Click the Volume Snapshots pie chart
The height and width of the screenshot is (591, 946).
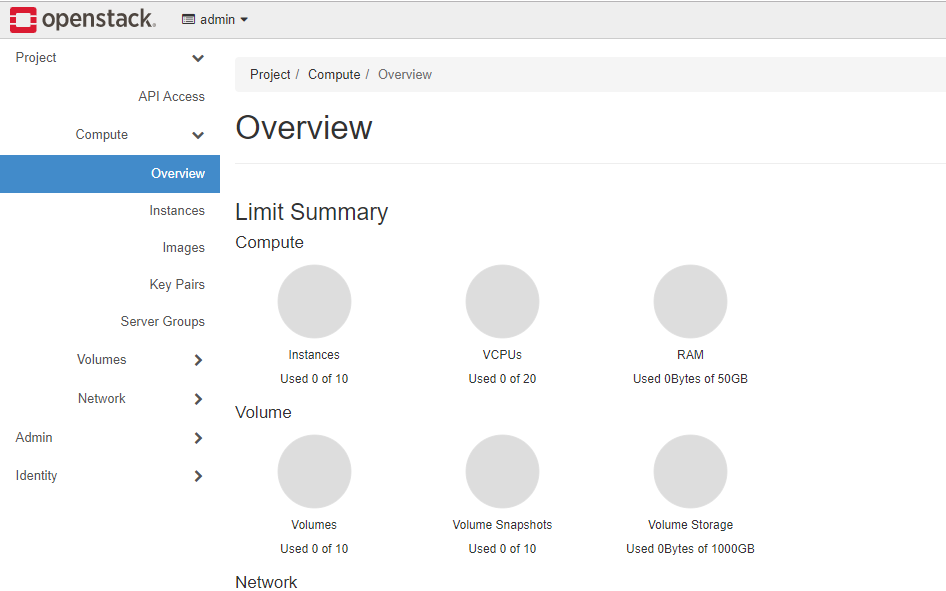(x=502, y=471)
